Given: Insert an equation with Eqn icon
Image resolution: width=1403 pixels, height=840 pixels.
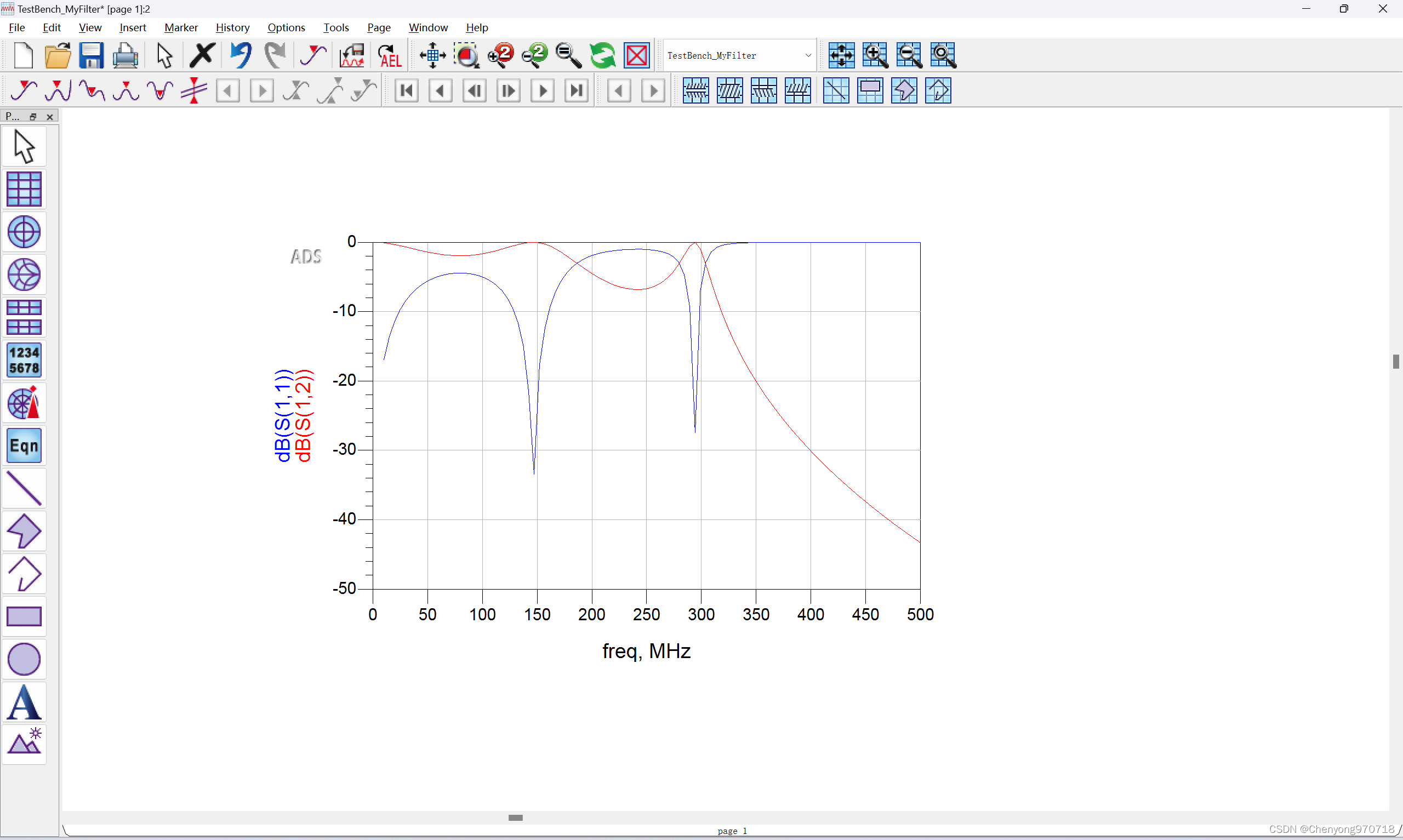Looking at the screenshot, I should click(x=24, y=446).
